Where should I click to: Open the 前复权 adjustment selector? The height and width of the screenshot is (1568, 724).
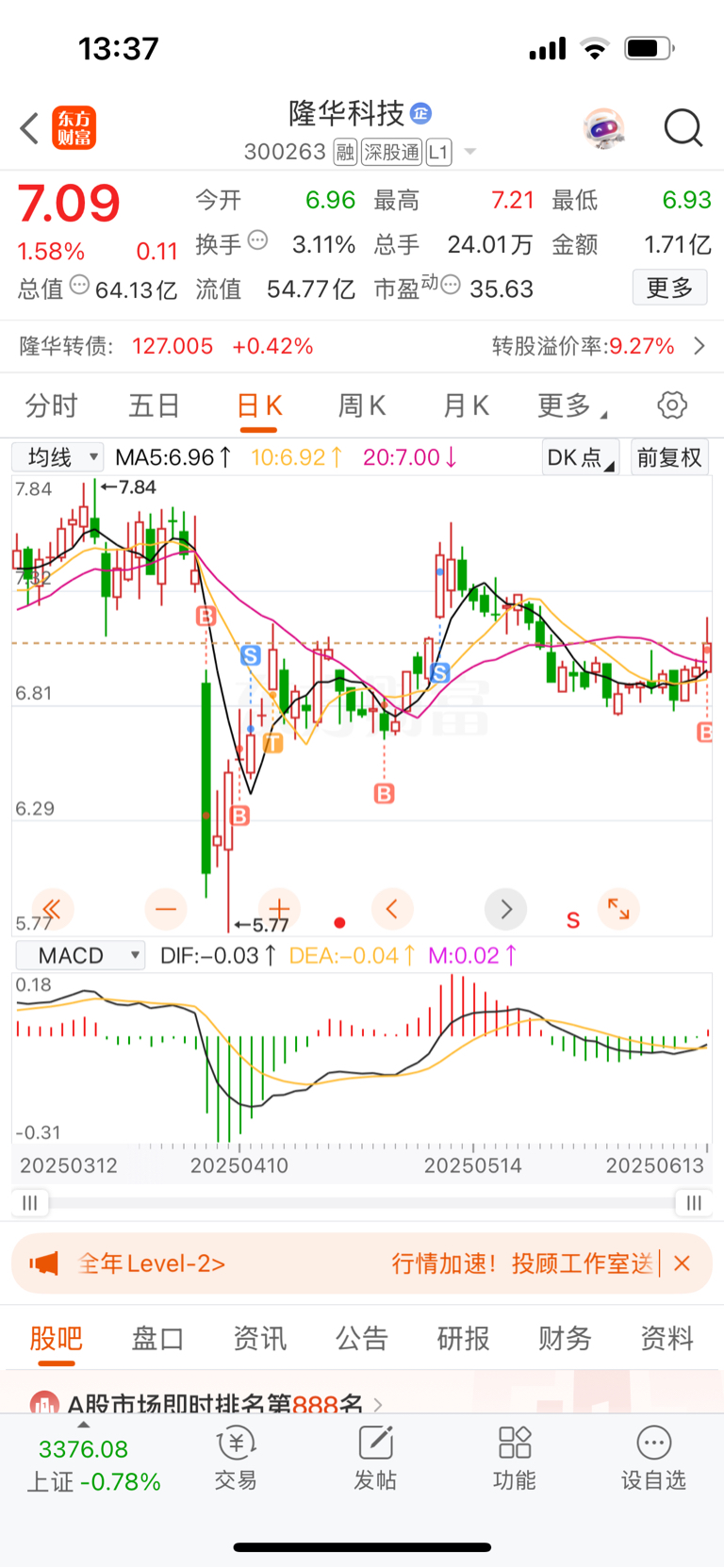(669, 457)
